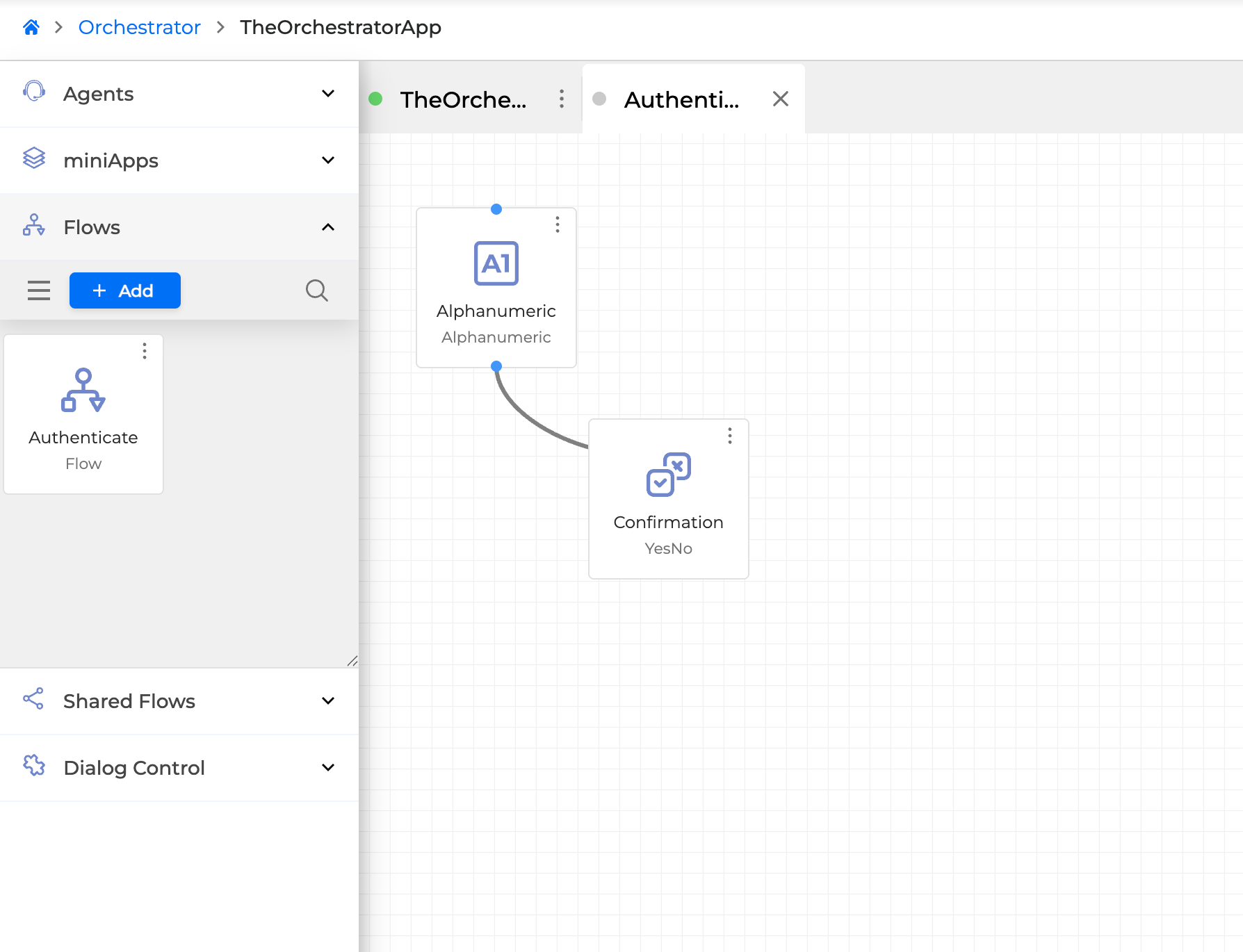Click the green status dot on TheOrche tab

(x=377, y=99)
